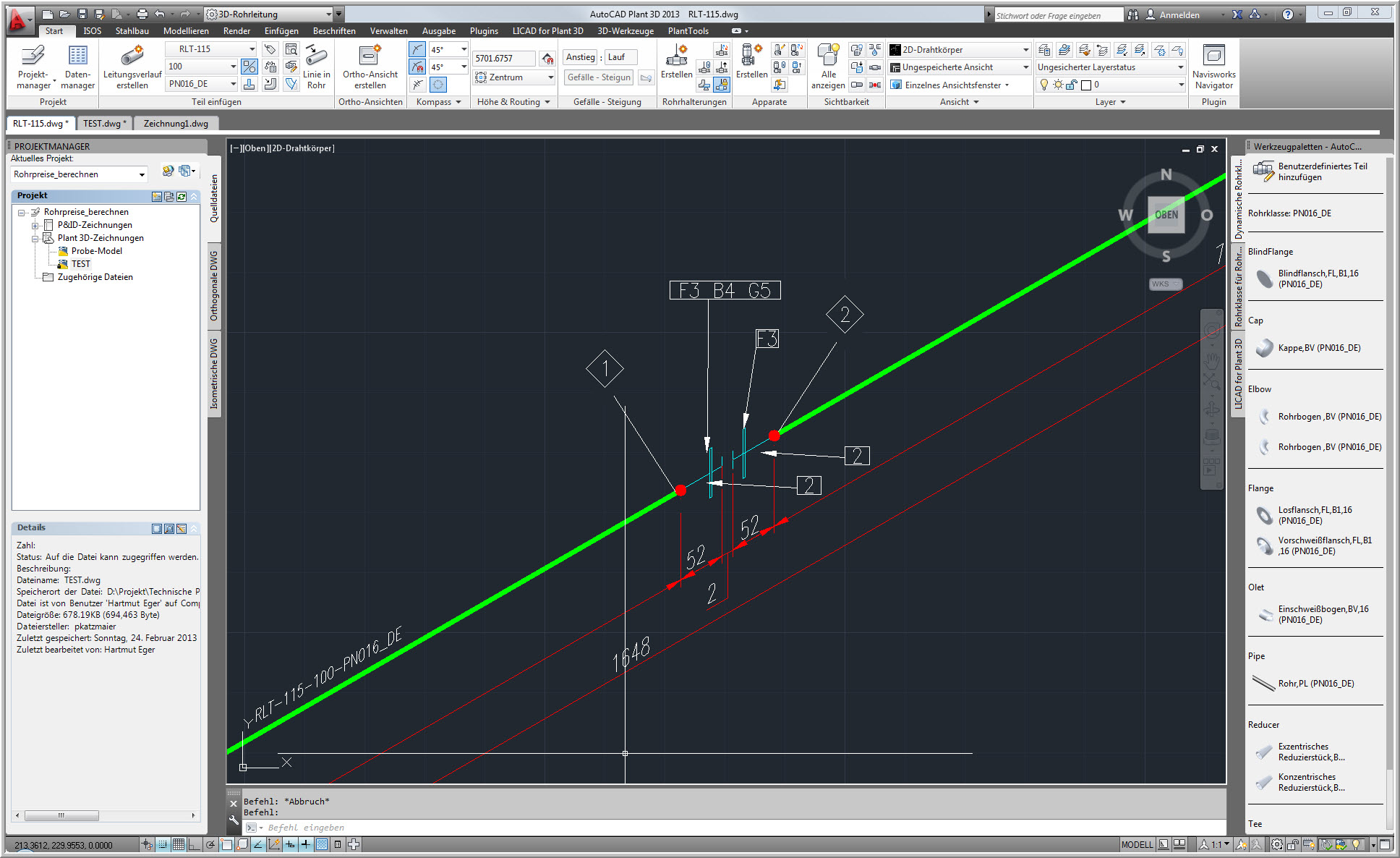
Task: Click the elevation field showing 5701.6757
Action: coord(503,58)
